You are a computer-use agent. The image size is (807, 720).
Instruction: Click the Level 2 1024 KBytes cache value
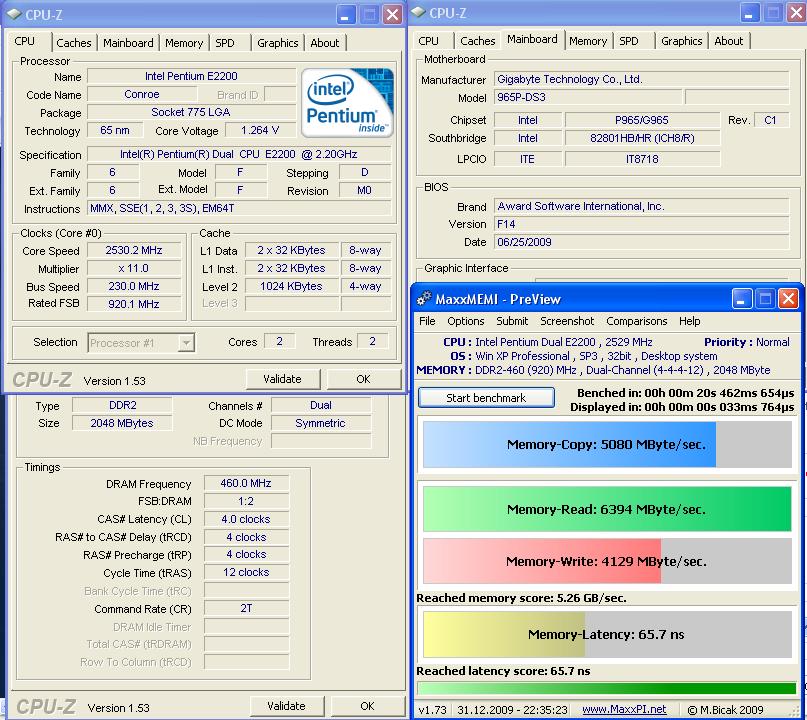tap(291, 287)
